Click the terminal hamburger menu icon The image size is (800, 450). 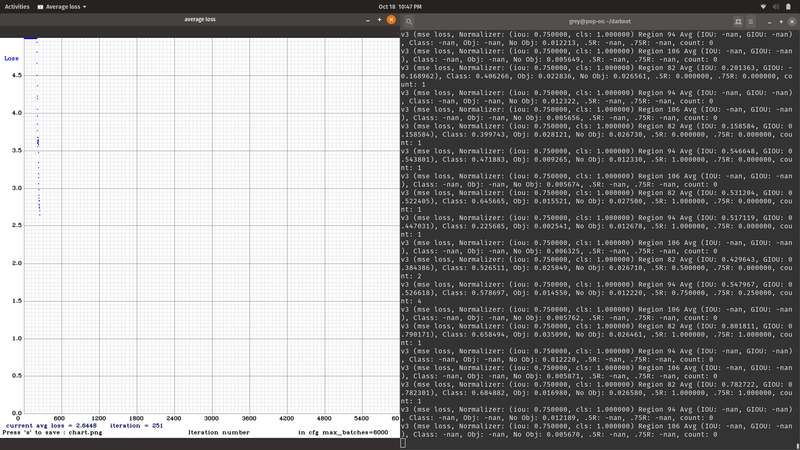pyautogui.click(x=752, y=20)
